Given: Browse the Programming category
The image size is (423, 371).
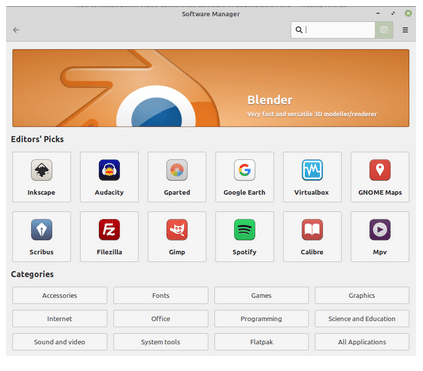Looking at the screenshot, I should point(261,319).
